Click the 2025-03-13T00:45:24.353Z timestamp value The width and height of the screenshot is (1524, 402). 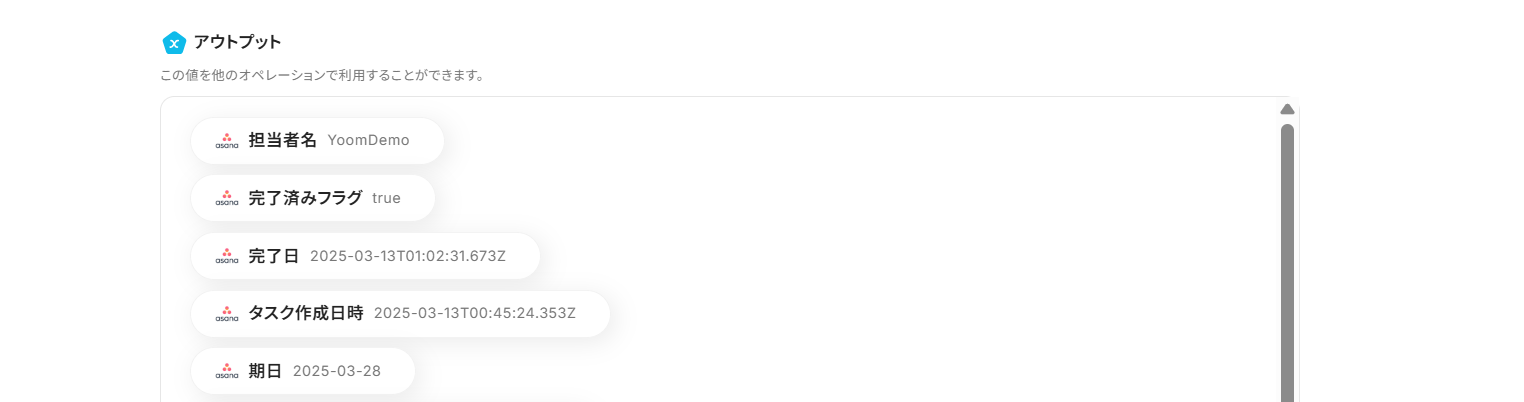(x=474, y=314)
